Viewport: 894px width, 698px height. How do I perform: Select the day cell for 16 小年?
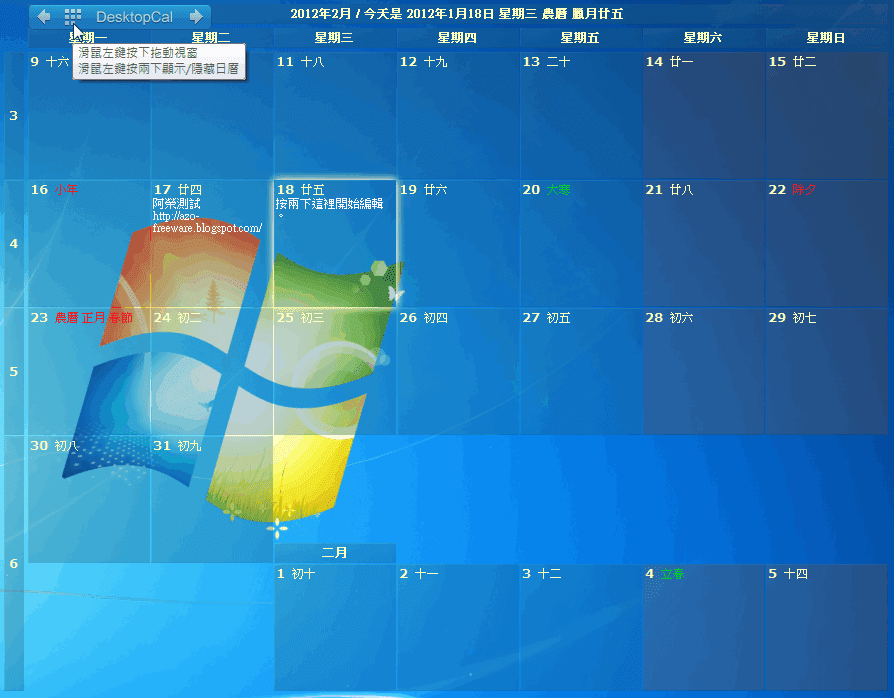click(x=89, y=244)
